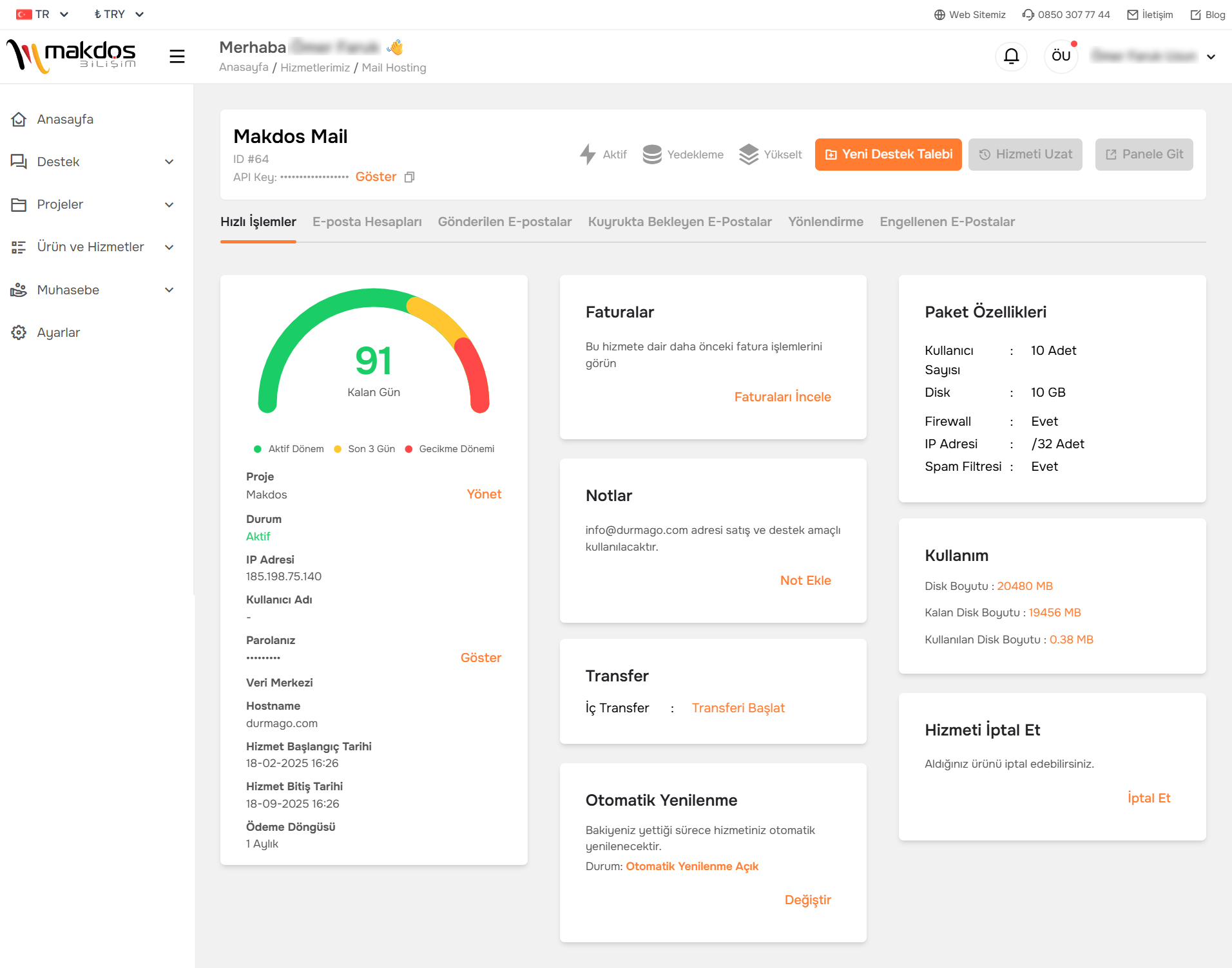The image size is (1232, 968).
Task: Click the 0850 307 77 44 phone number
Action: [1073, 15]
